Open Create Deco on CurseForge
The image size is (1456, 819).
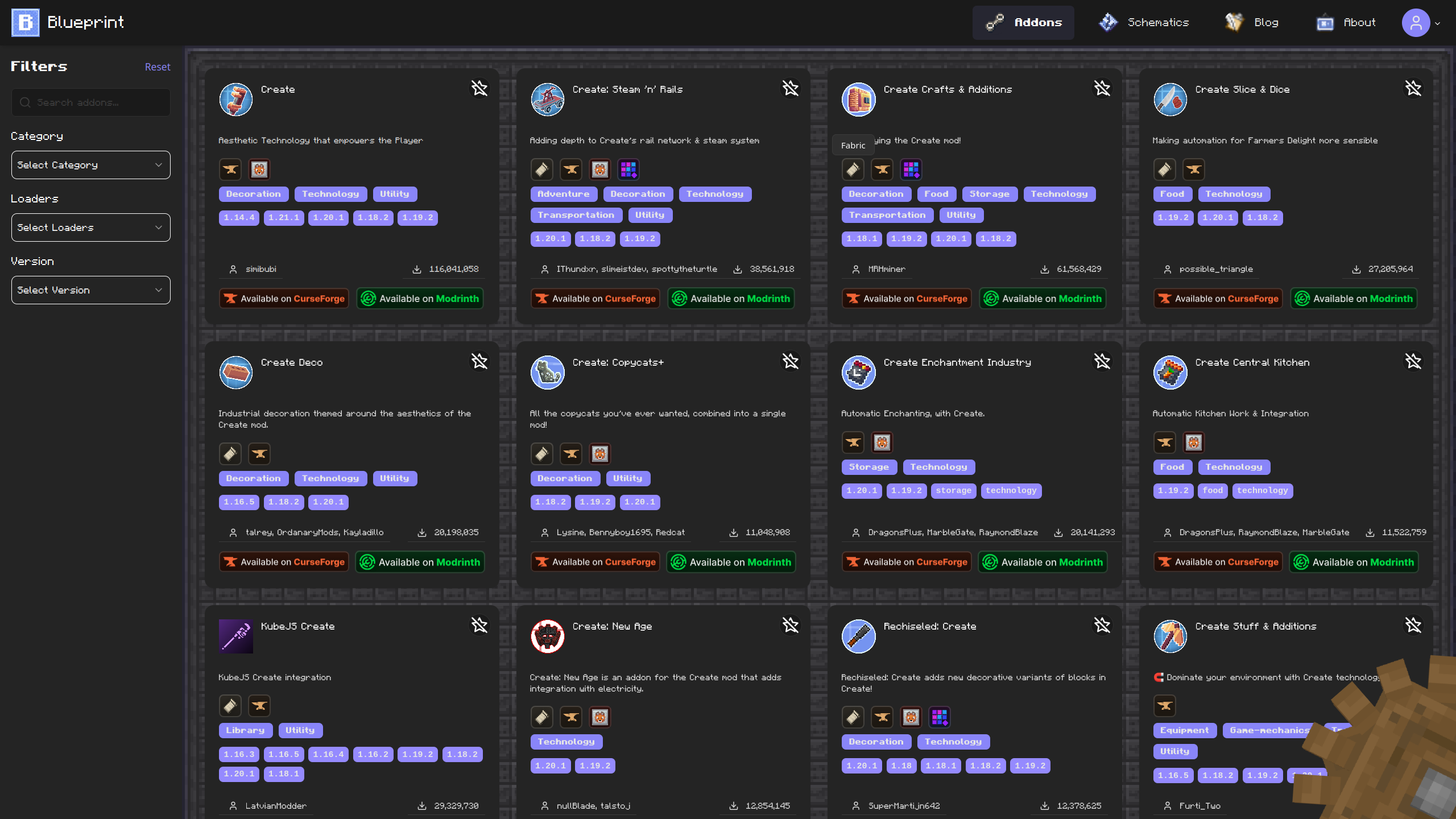pyautogui.click(x=284, y=562)
